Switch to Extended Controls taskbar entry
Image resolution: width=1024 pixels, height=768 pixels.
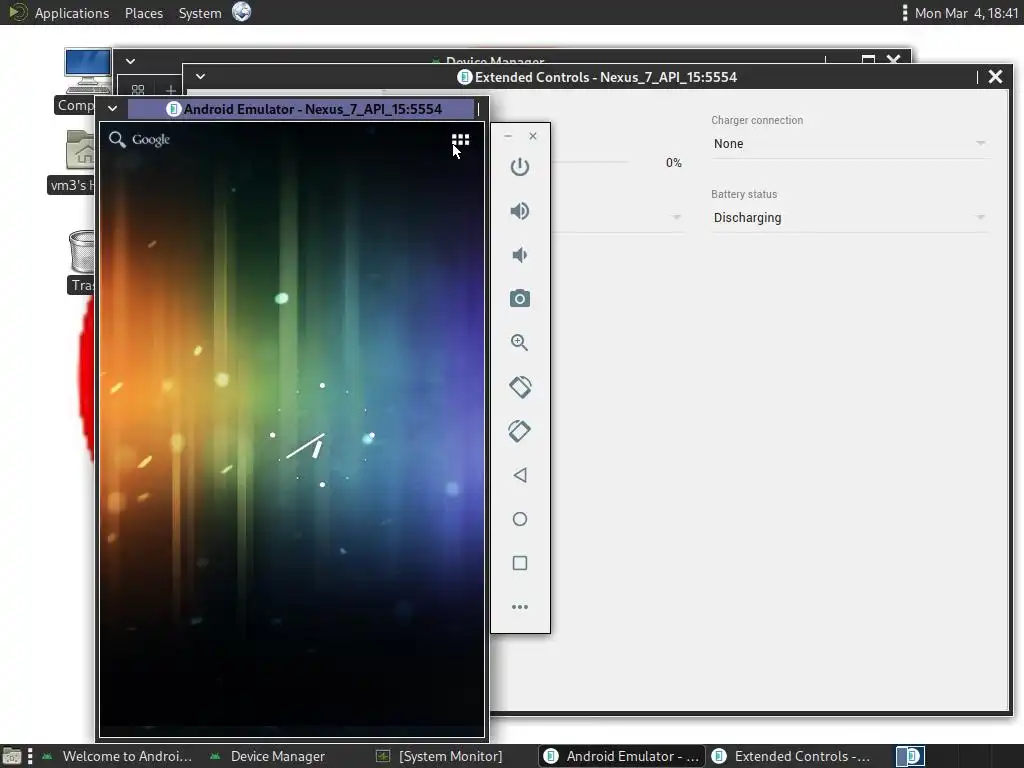(x=792, y=756)
